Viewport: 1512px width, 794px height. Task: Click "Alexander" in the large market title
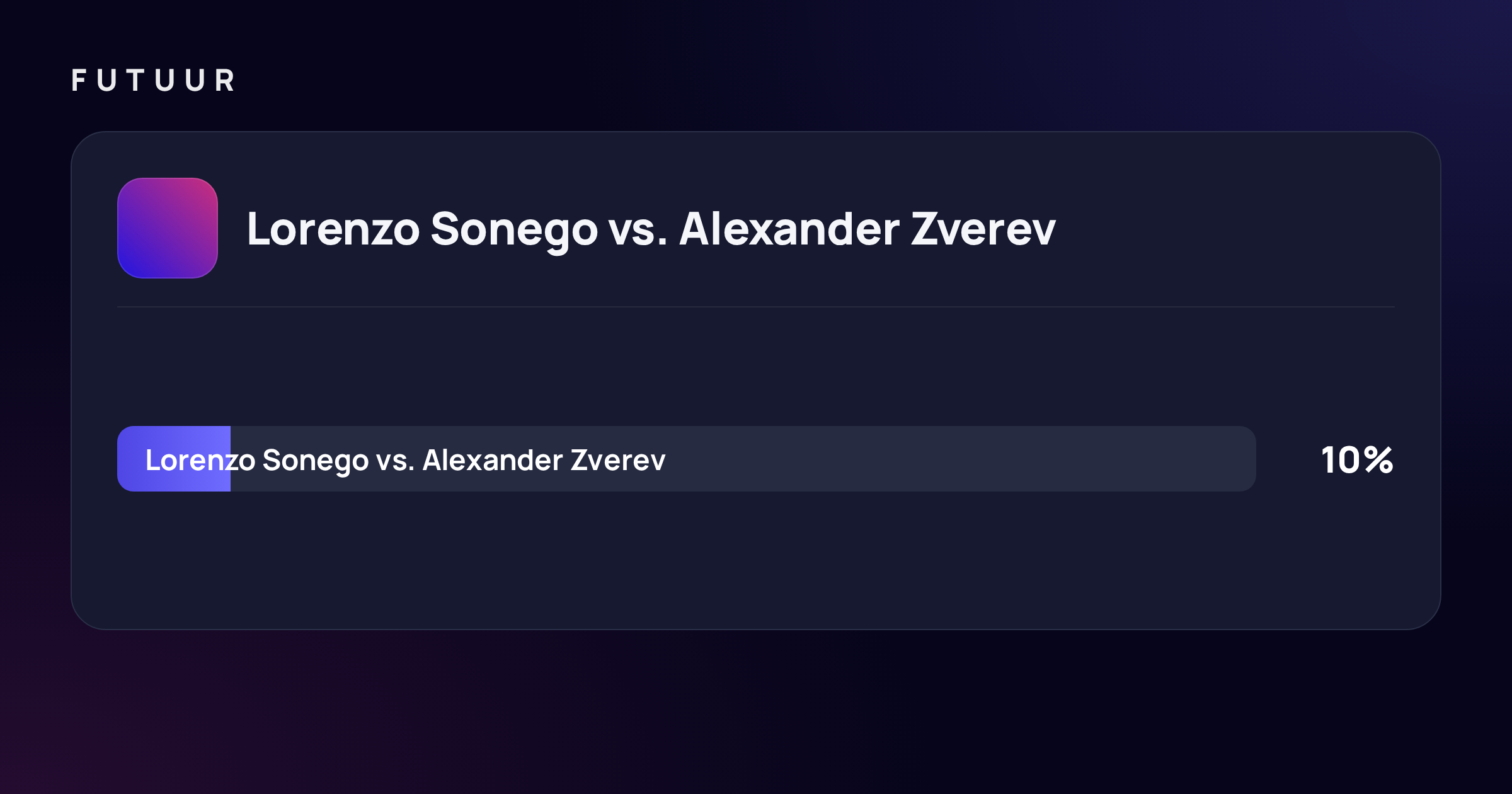point(789,229)
